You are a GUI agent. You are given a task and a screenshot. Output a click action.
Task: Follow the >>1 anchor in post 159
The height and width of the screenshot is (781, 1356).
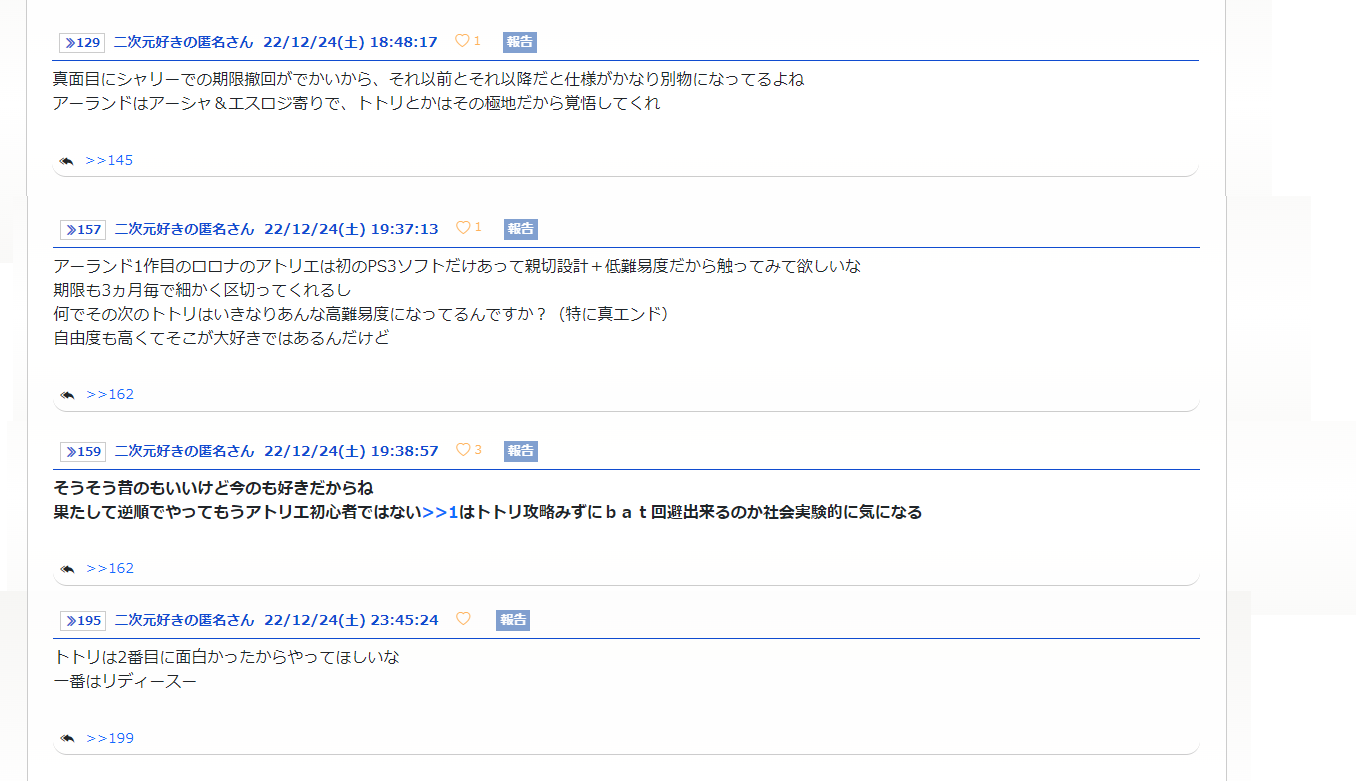point(440,512)
